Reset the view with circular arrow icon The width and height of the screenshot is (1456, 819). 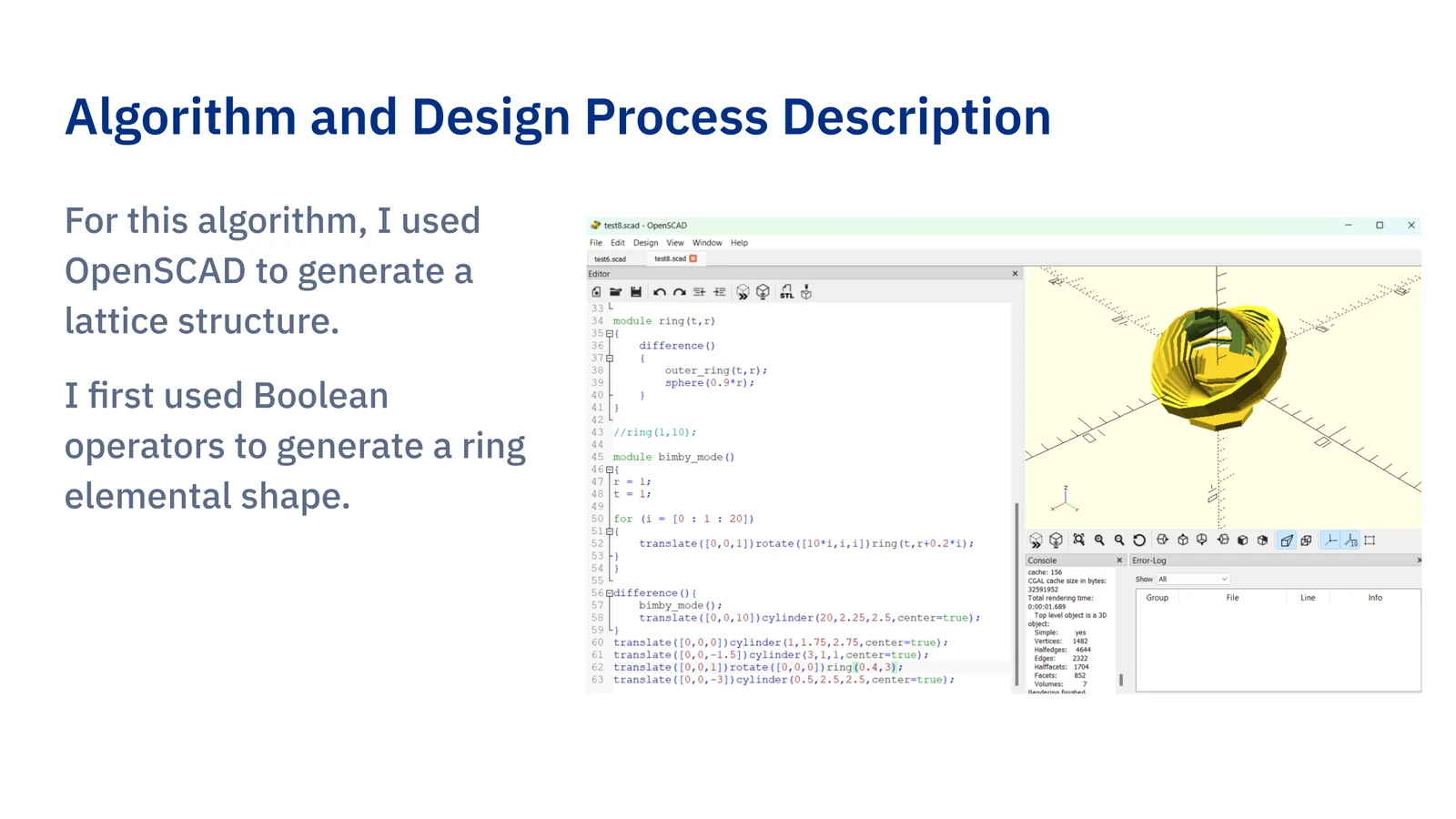[x=1139, y=540]
